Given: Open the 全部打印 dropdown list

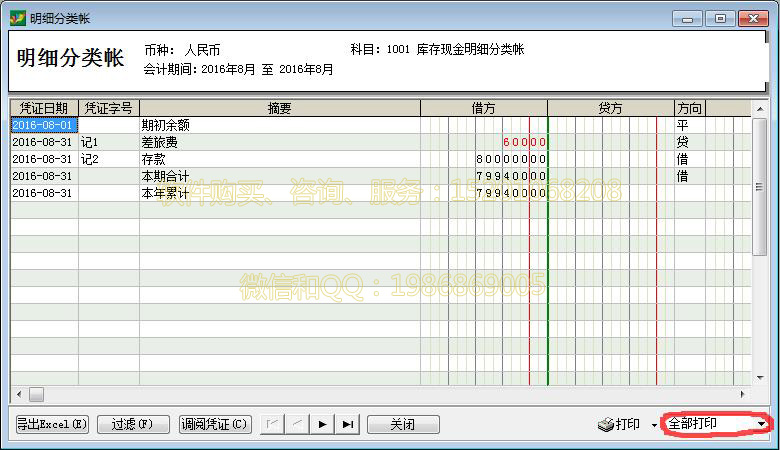Looking at the screenshot, I should click(763, 424).
